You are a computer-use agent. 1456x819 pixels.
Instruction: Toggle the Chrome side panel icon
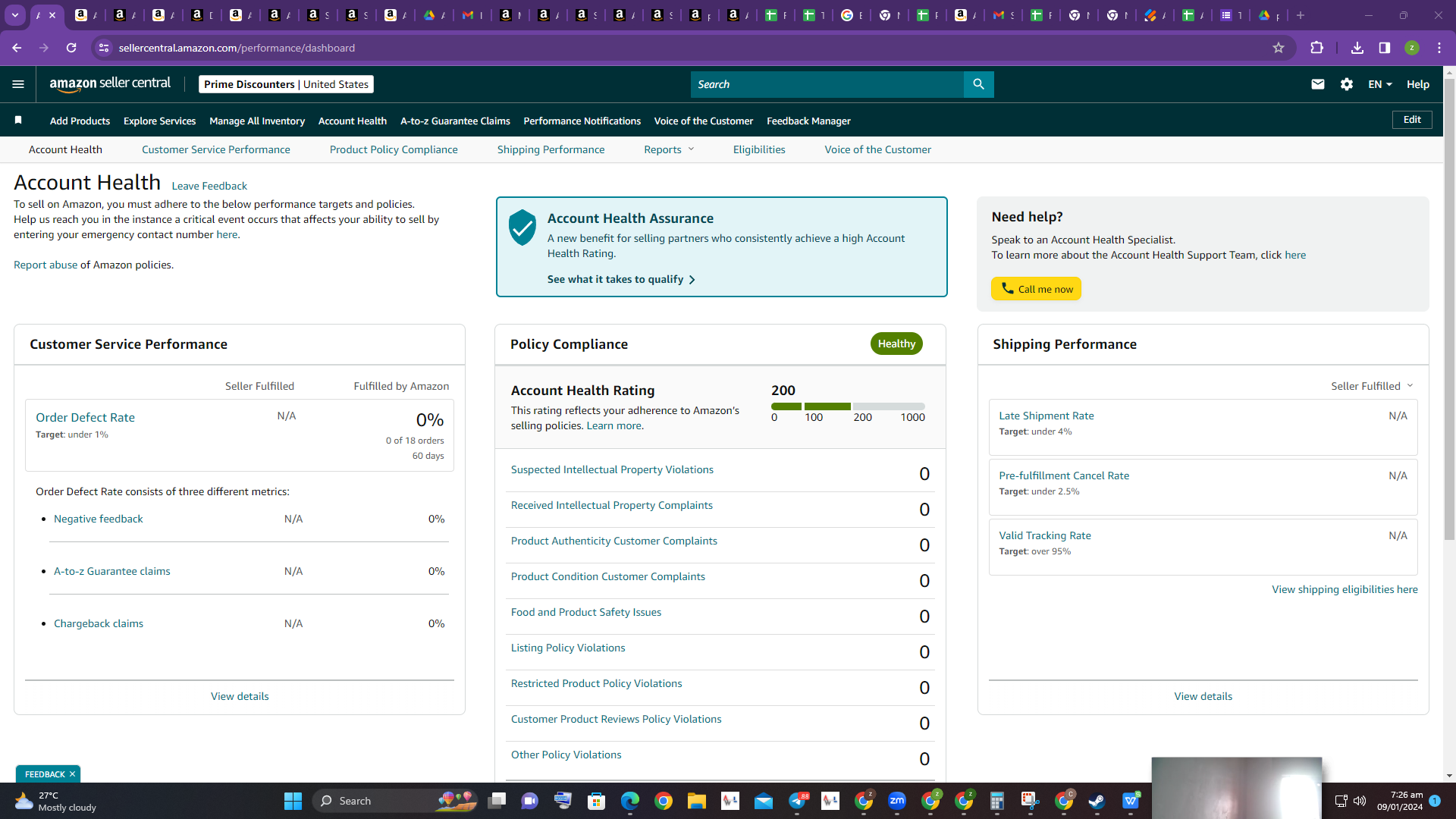coord(1385,48)
